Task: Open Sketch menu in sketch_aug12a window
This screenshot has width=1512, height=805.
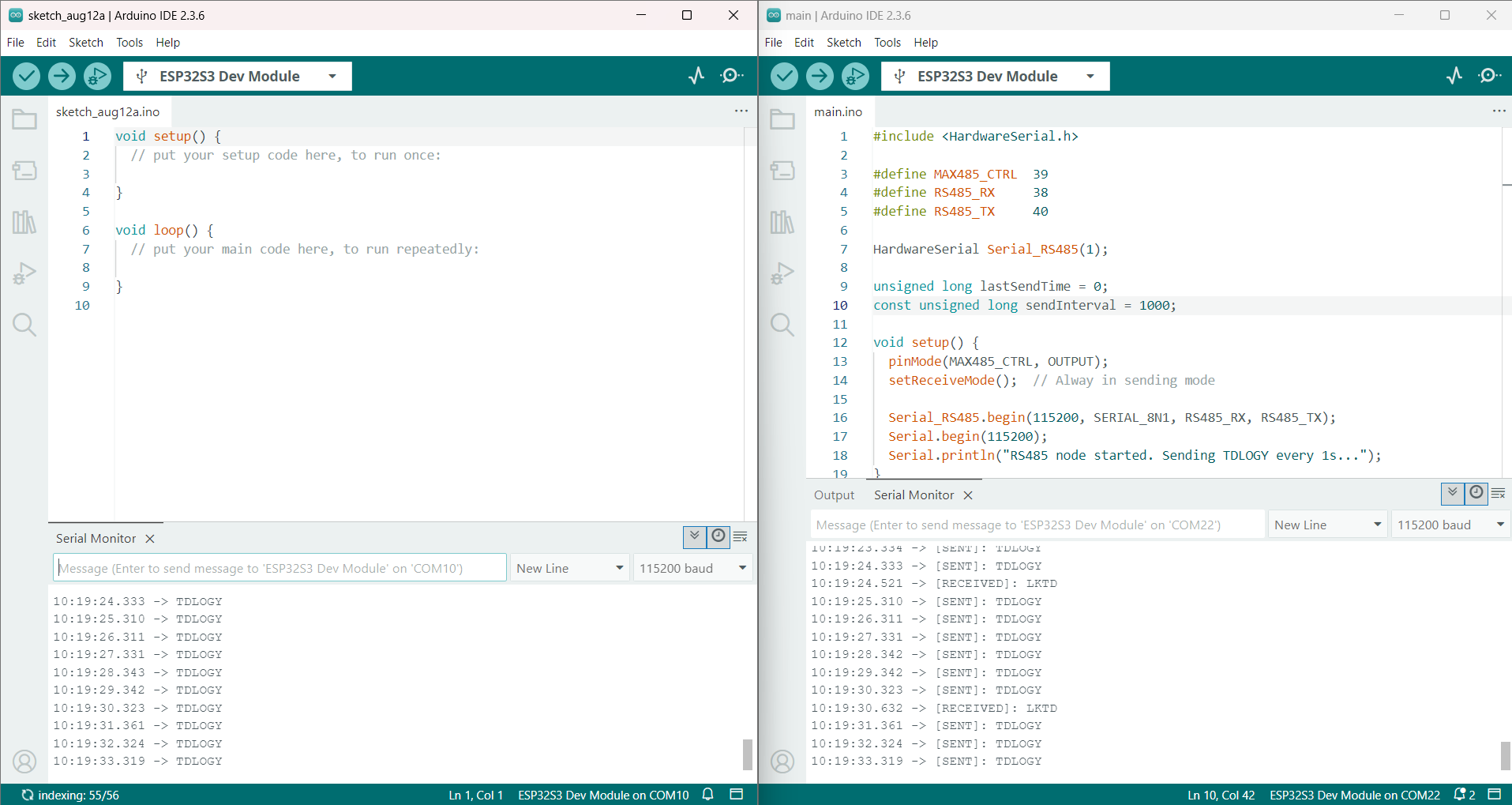Action: pos(86,43)
